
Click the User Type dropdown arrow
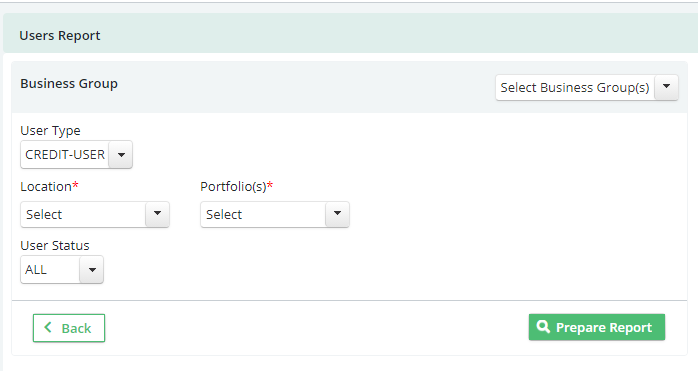121,155
